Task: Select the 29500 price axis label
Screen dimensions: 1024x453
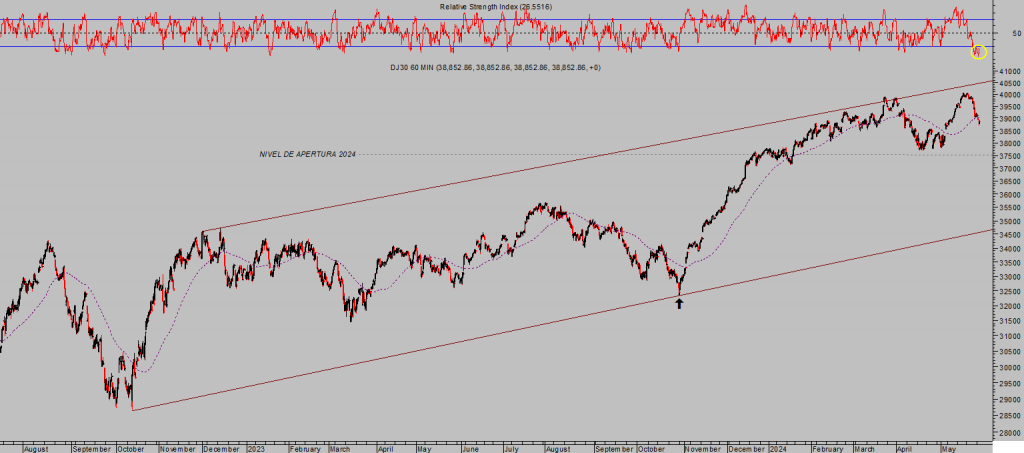Action: [x=1010, y=384]
